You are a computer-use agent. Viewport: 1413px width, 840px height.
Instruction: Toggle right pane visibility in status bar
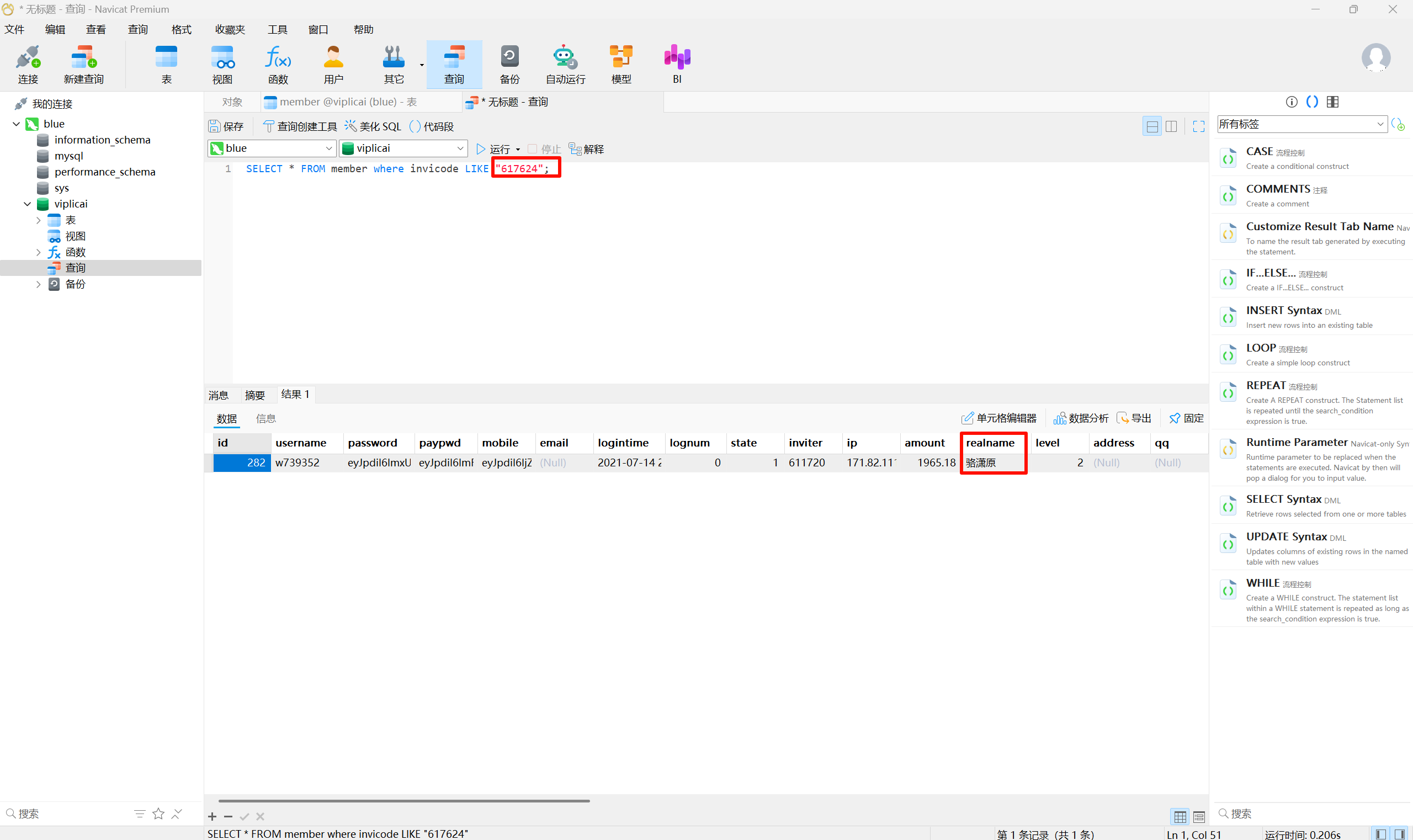pos(1399,834)
